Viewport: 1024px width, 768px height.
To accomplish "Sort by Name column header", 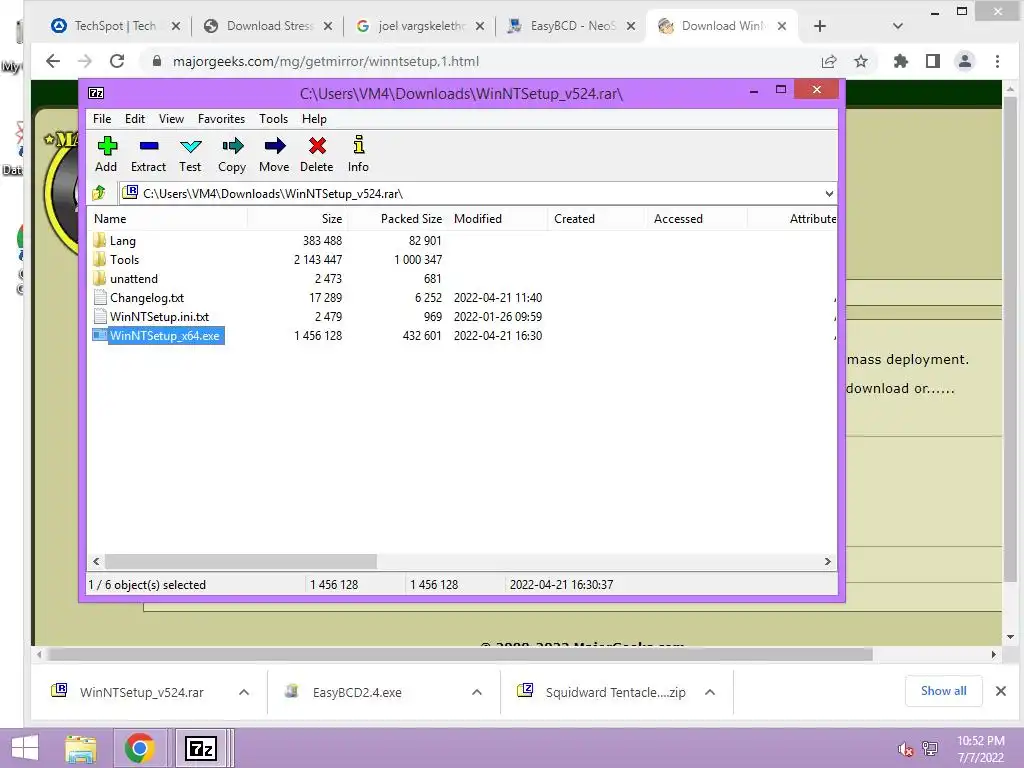I will click(x=167, y=219).
